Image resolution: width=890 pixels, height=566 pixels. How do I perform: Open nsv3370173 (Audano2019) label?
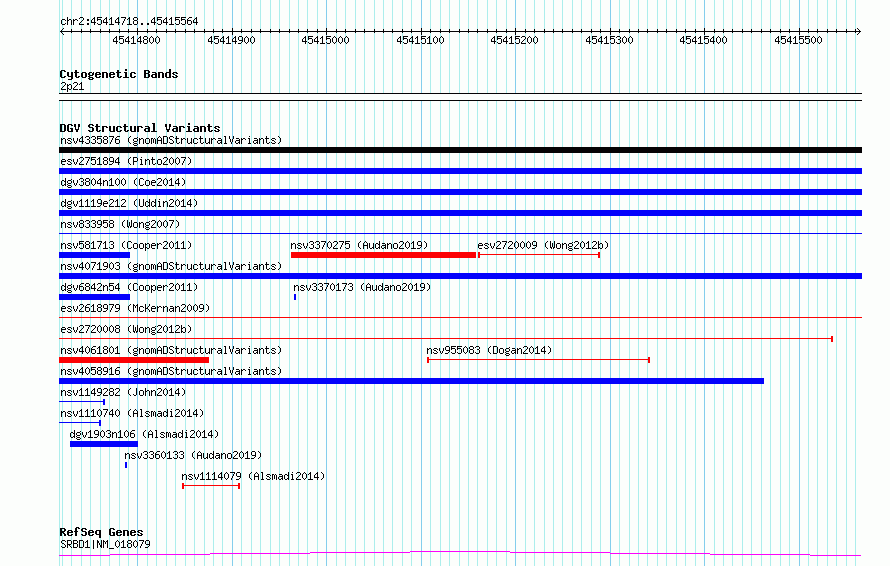[x=362, y=287]
